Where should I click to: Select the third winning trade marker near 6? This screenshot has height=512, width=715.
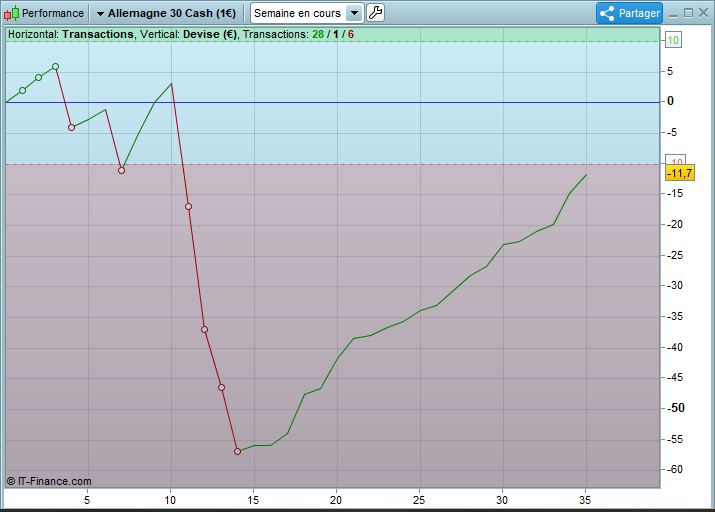55,67
